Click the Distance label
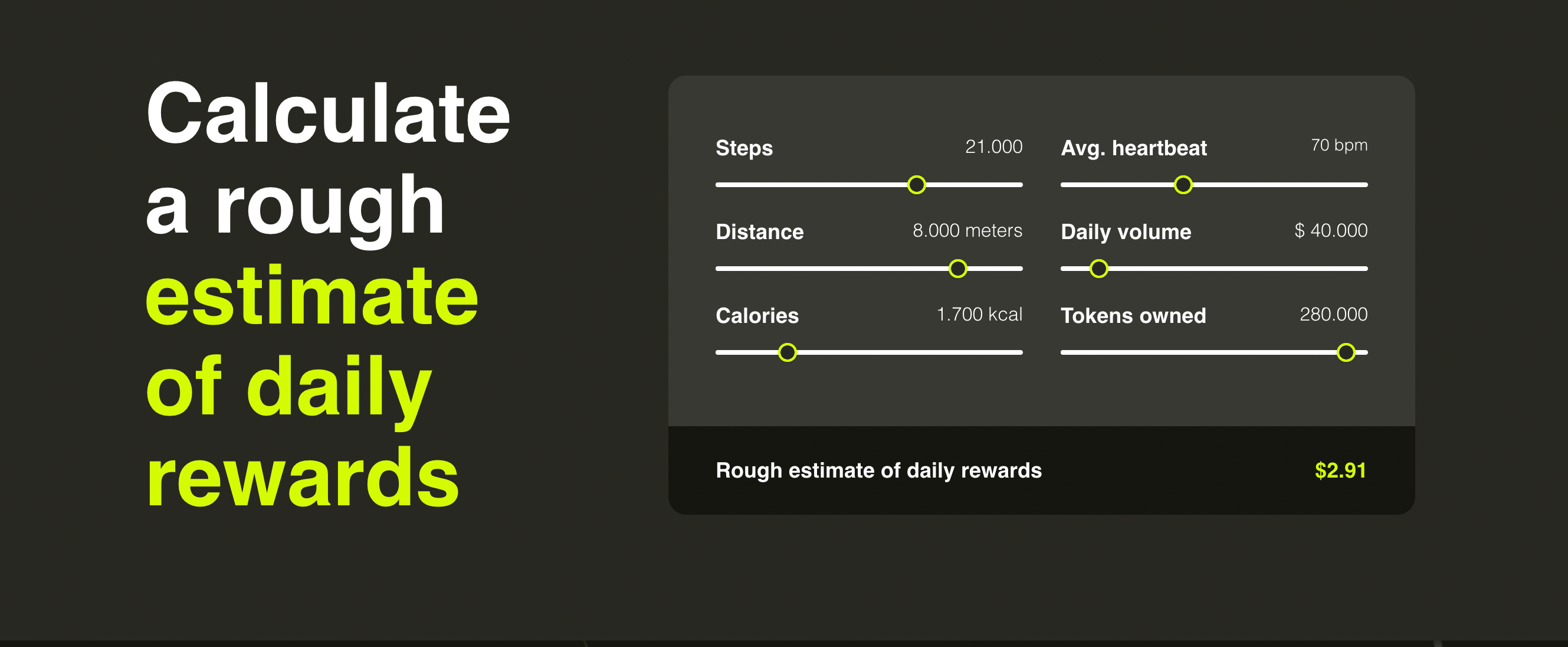The width and height of the screenshot is (1568, 647). pos(759,232)
